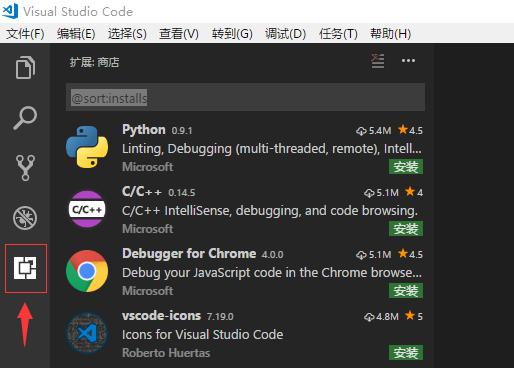The image size is (514, 368).
Task: Click the vscode-icons 4.8M download count
Action: 381,317
